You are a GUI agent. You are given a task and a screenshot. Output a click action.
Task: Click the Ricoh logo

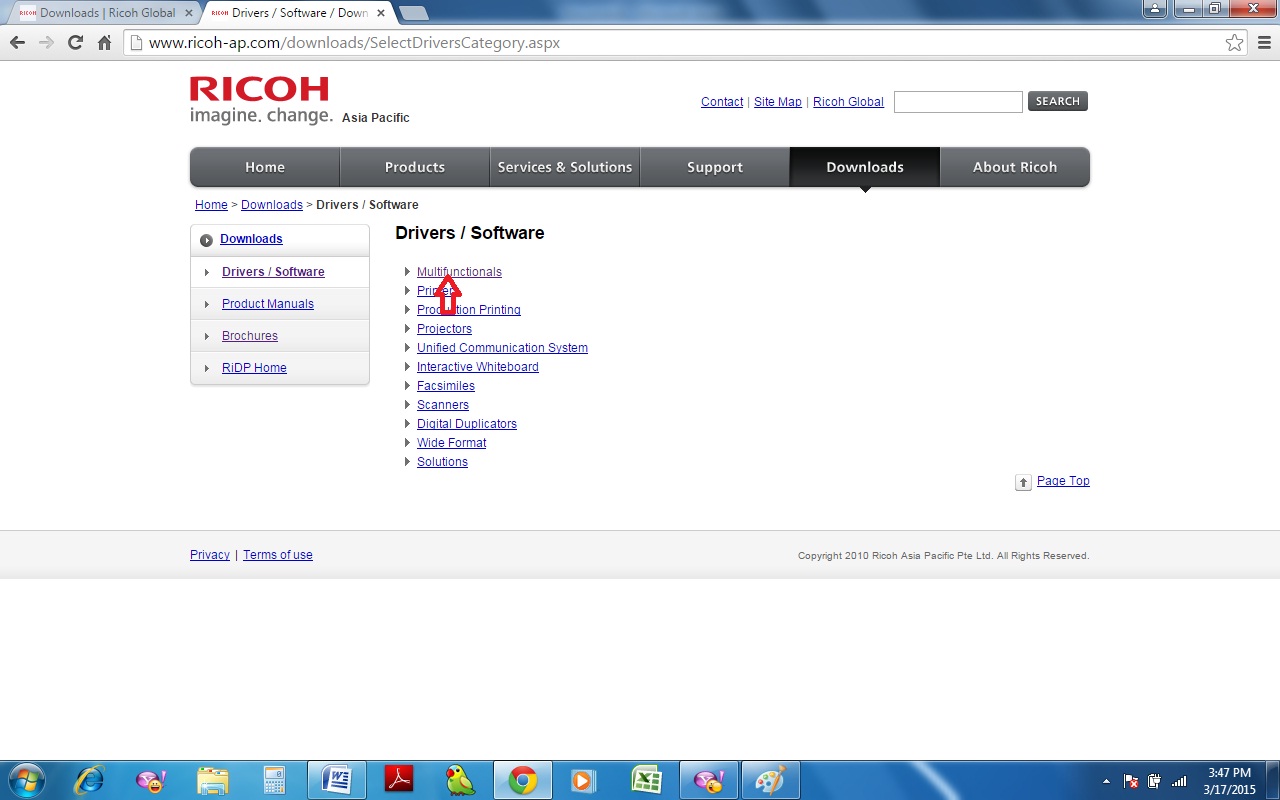(x=261, y=100)
